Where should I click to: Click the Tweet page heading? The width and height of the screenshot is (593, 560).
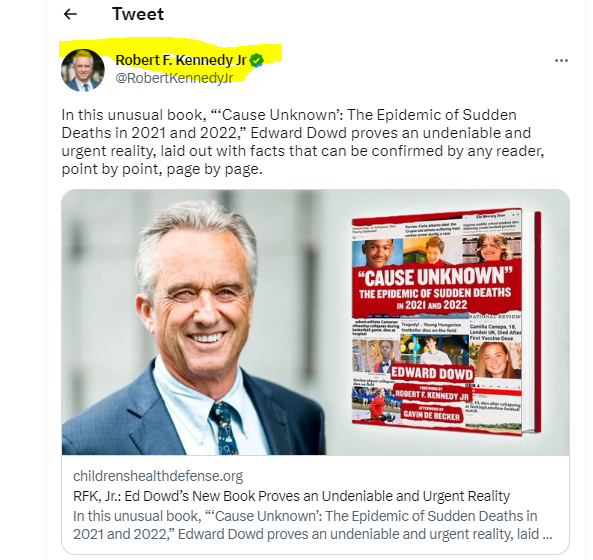coord(138,14)
